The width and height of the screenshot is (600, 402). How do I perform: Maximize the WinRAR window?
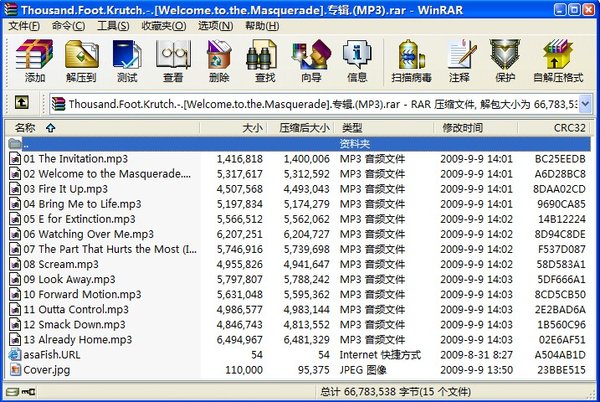click(574, 9)
